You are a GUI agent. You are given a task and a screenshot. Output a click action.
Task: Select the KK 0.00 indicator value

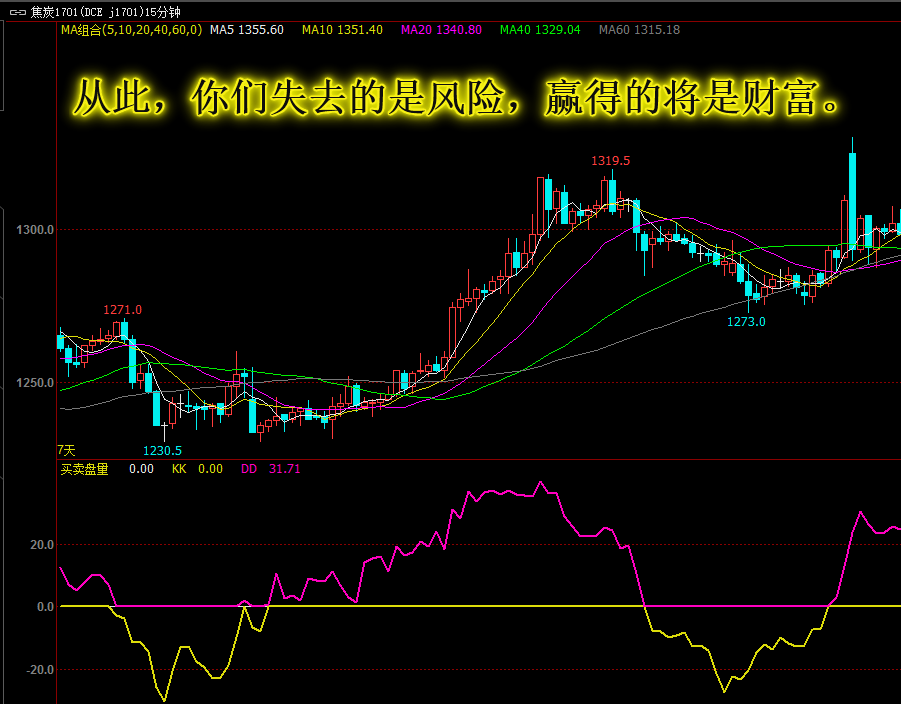click(197, 469)
